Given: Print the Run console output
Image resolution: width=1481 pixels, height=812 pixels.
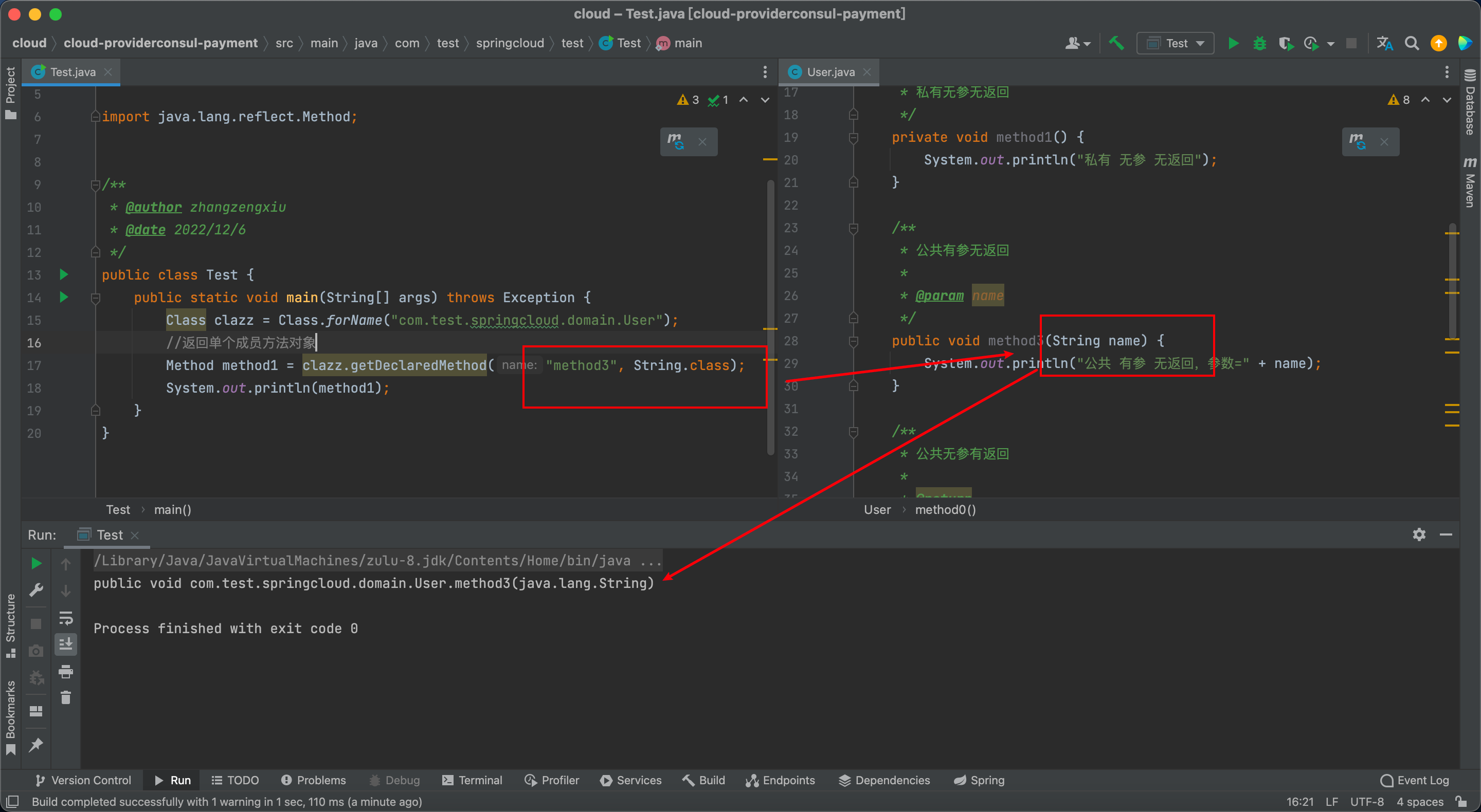Looking at the screenshot, I should click(x=65, y=671).
